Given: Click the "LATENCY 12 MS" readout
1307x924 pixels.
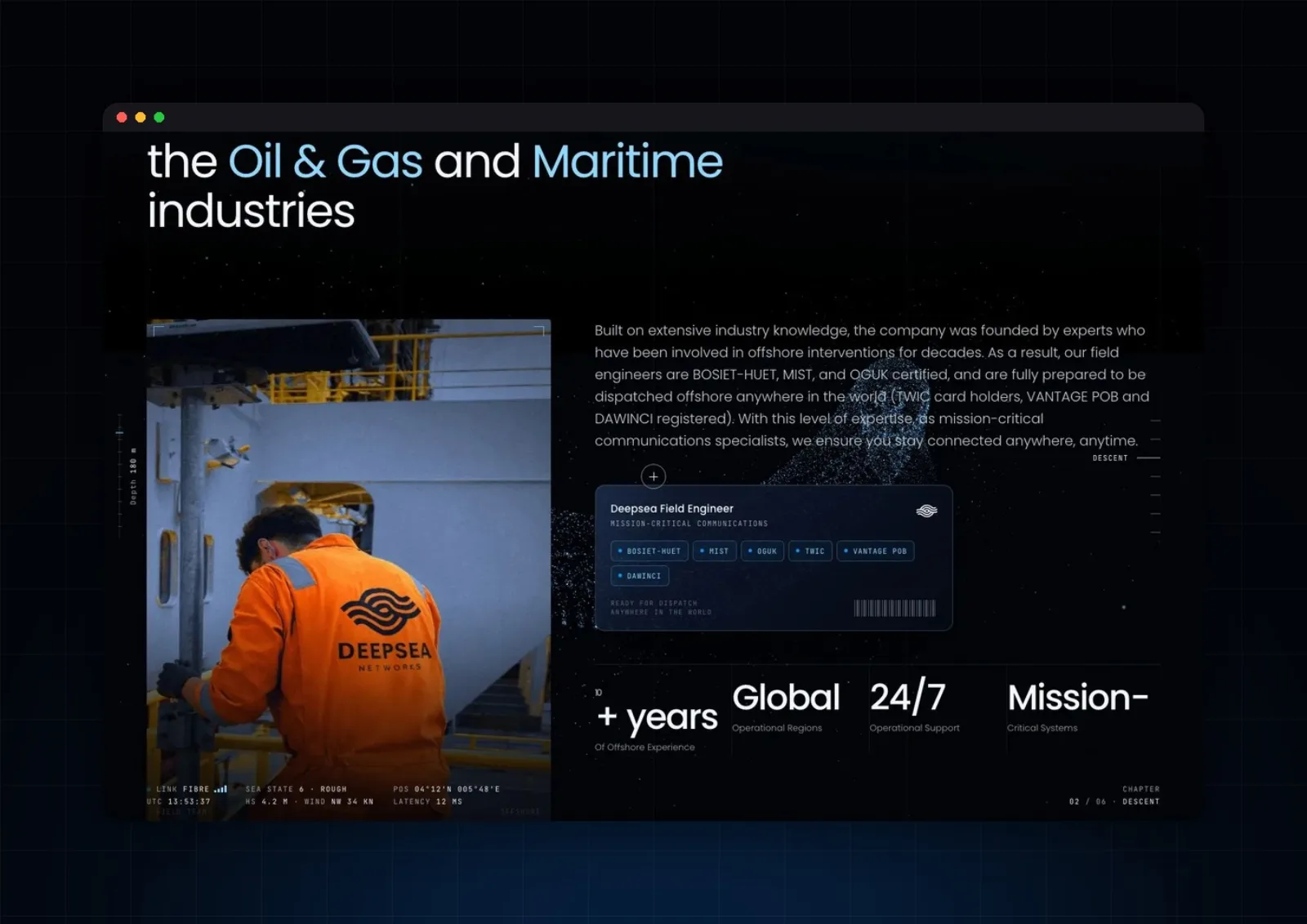Looking at the screenshot, I should (427, 801).
